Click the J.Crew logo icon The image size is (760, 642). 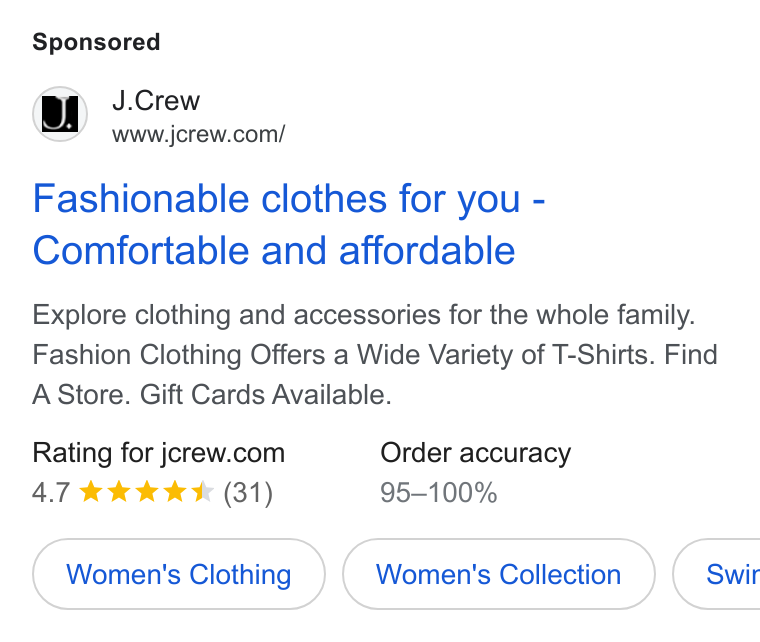click(60, 114)
